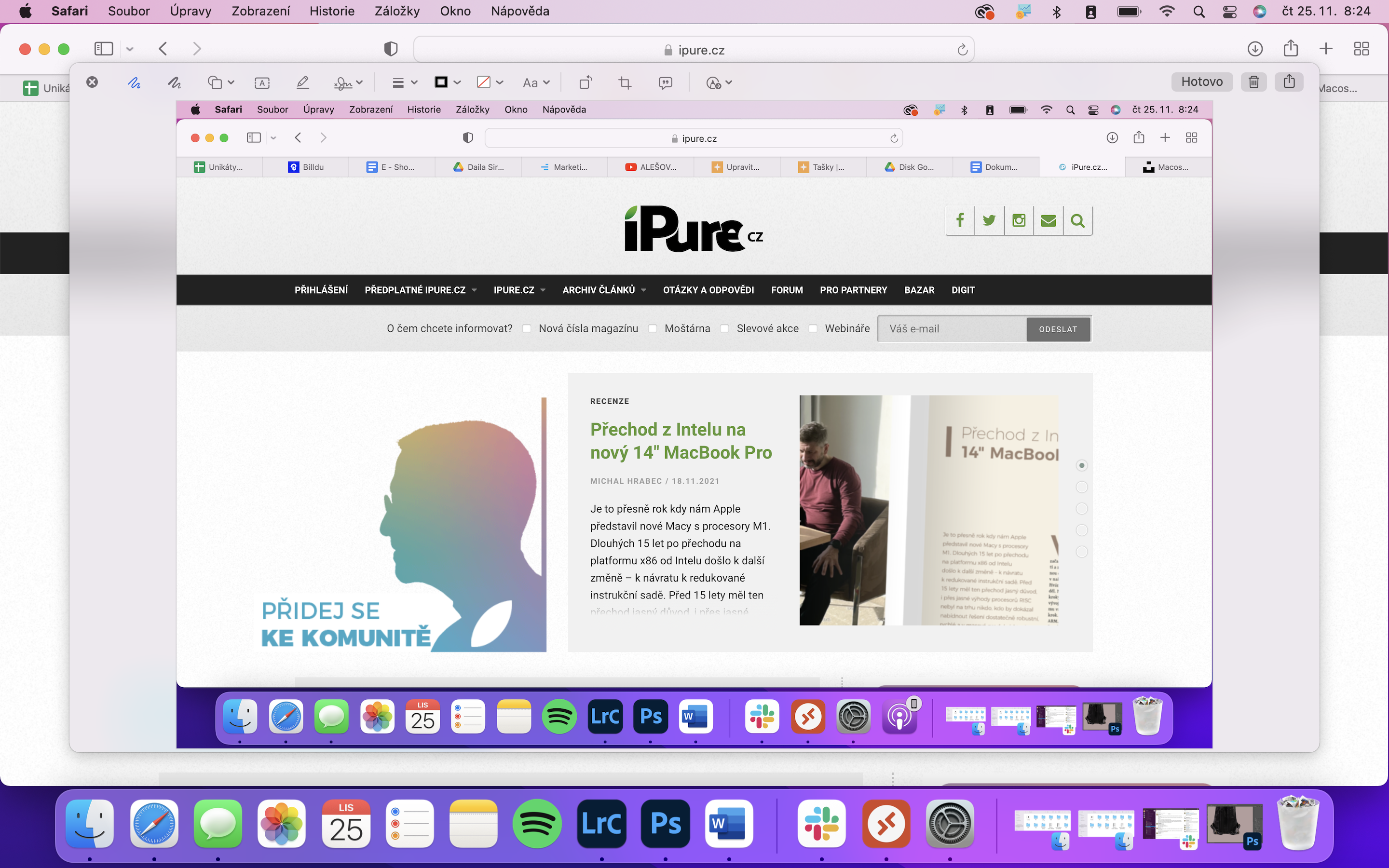
Task: Reload the page via the outer address bar's reload icon
Action: [x=963, y=50]
